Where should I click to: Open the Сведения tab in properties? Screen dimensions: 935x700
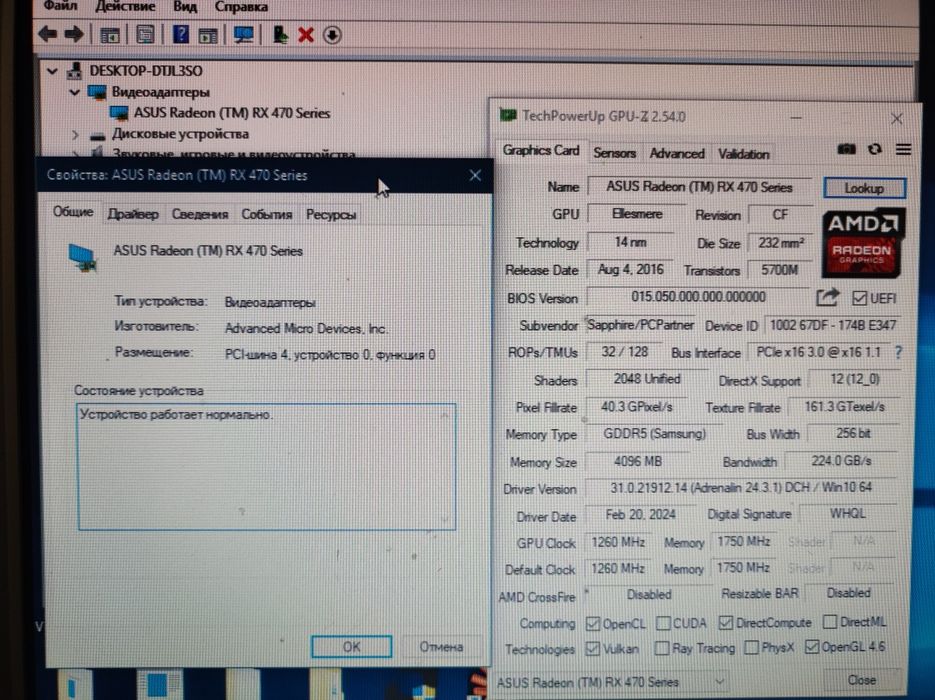pyautogui.click(x=200, y=215)
